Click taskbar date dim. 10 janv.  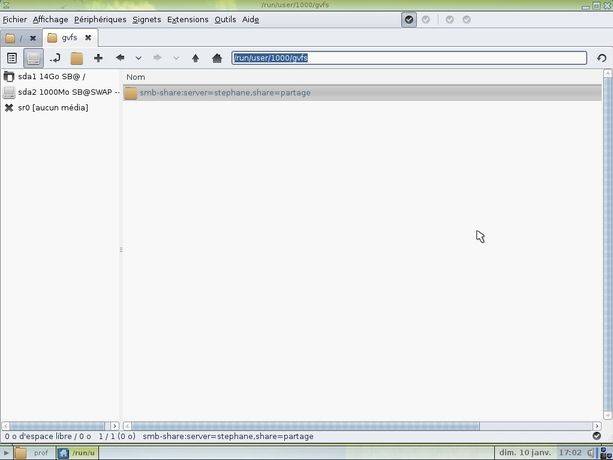[525, 453]
